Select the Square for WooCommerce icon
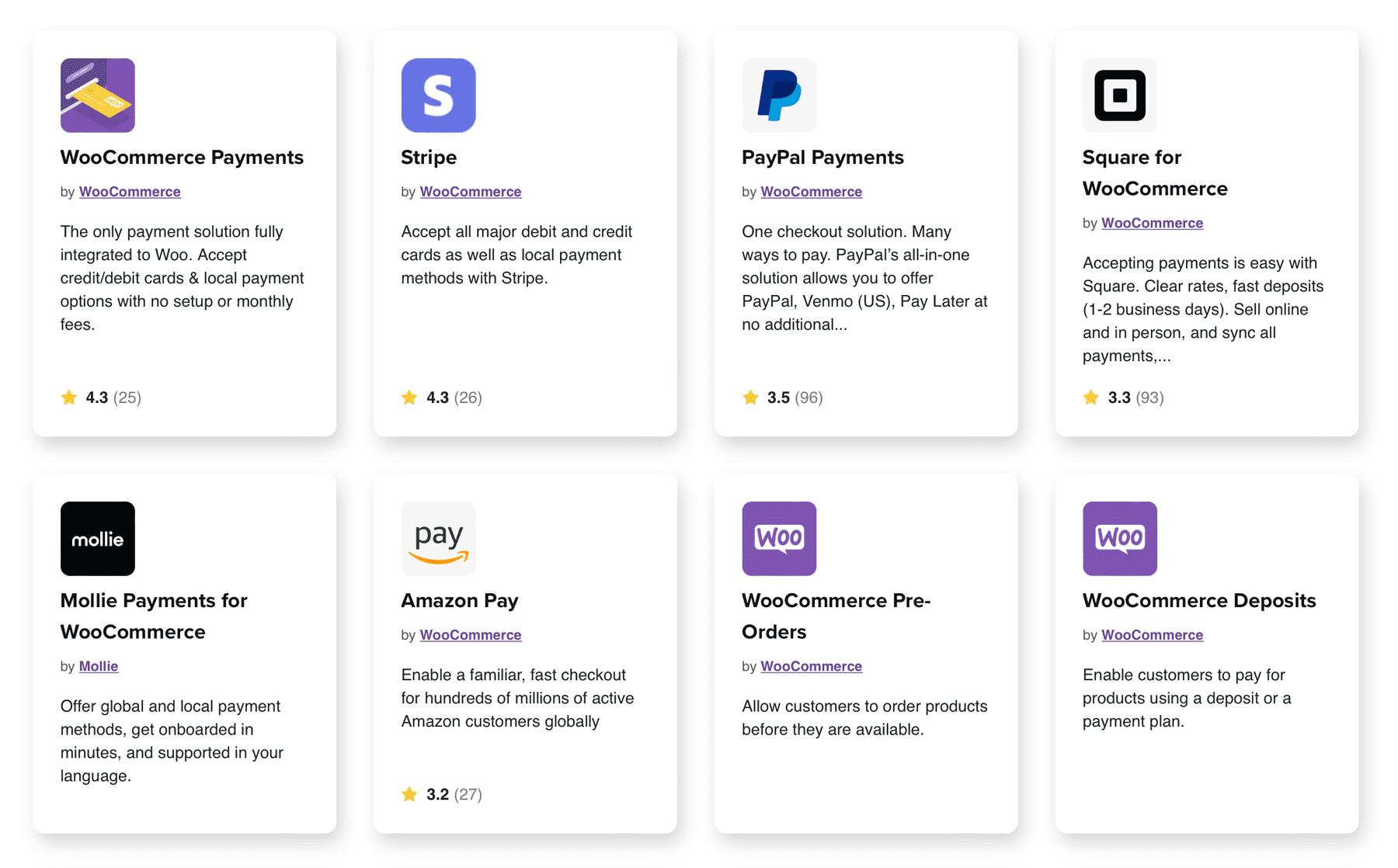This screenshot has height=868, width=1398. click(x=1119, y=95)
